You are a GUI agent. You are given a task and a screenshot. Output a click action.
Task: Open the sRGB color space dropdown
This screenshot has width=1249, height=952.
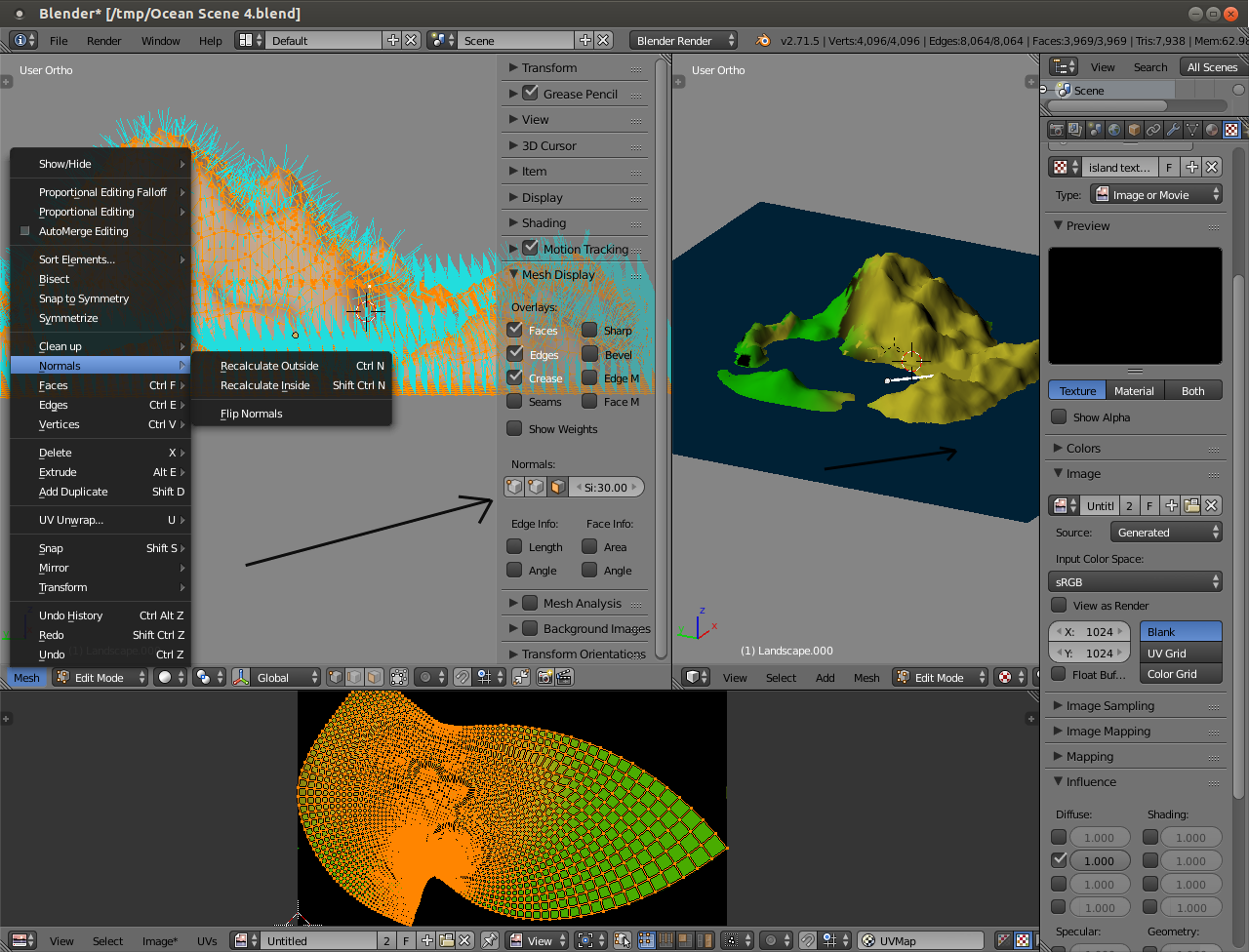1136,581
